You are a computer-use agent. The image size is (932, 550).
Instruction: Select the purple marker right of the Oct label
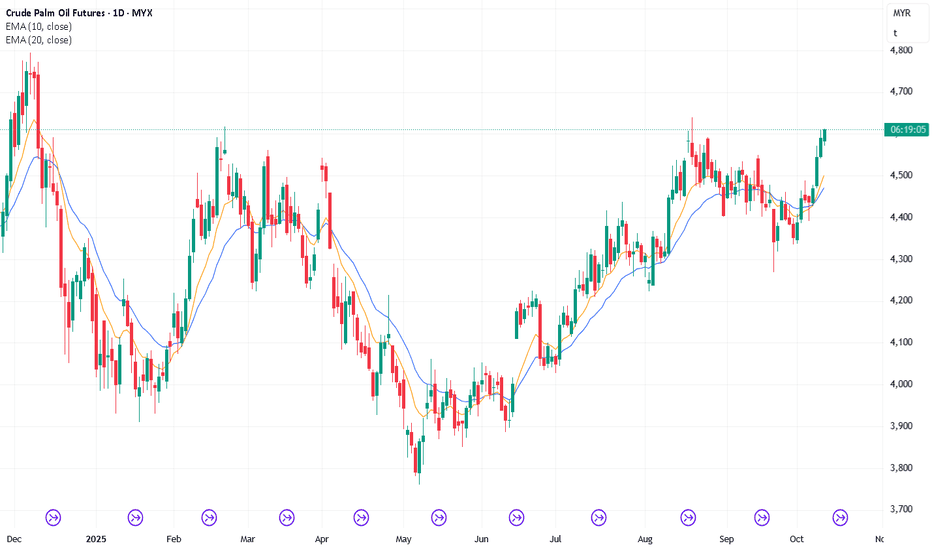coord(840,517)
